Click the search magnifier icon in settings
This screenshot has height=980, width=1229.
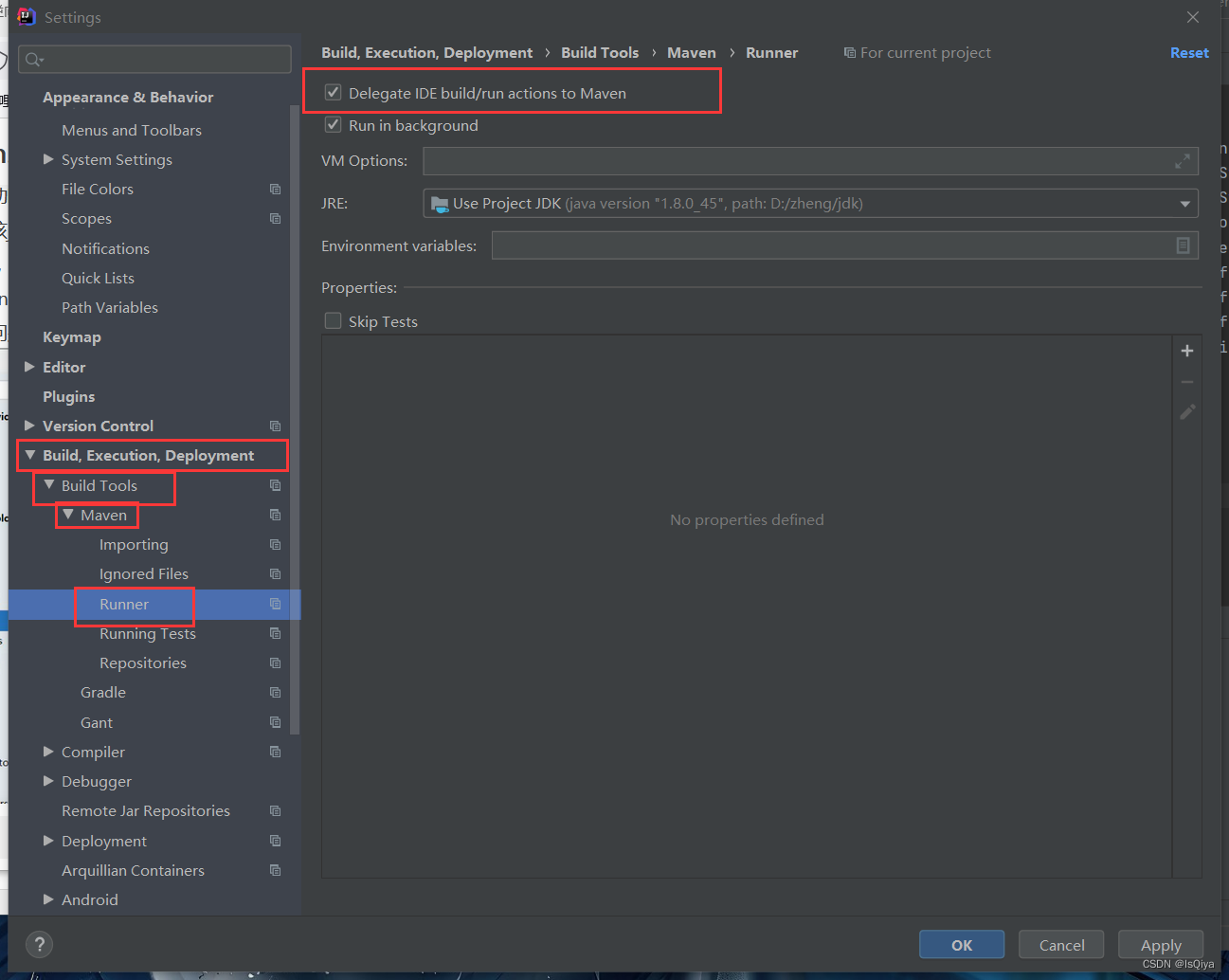(33, 60)
